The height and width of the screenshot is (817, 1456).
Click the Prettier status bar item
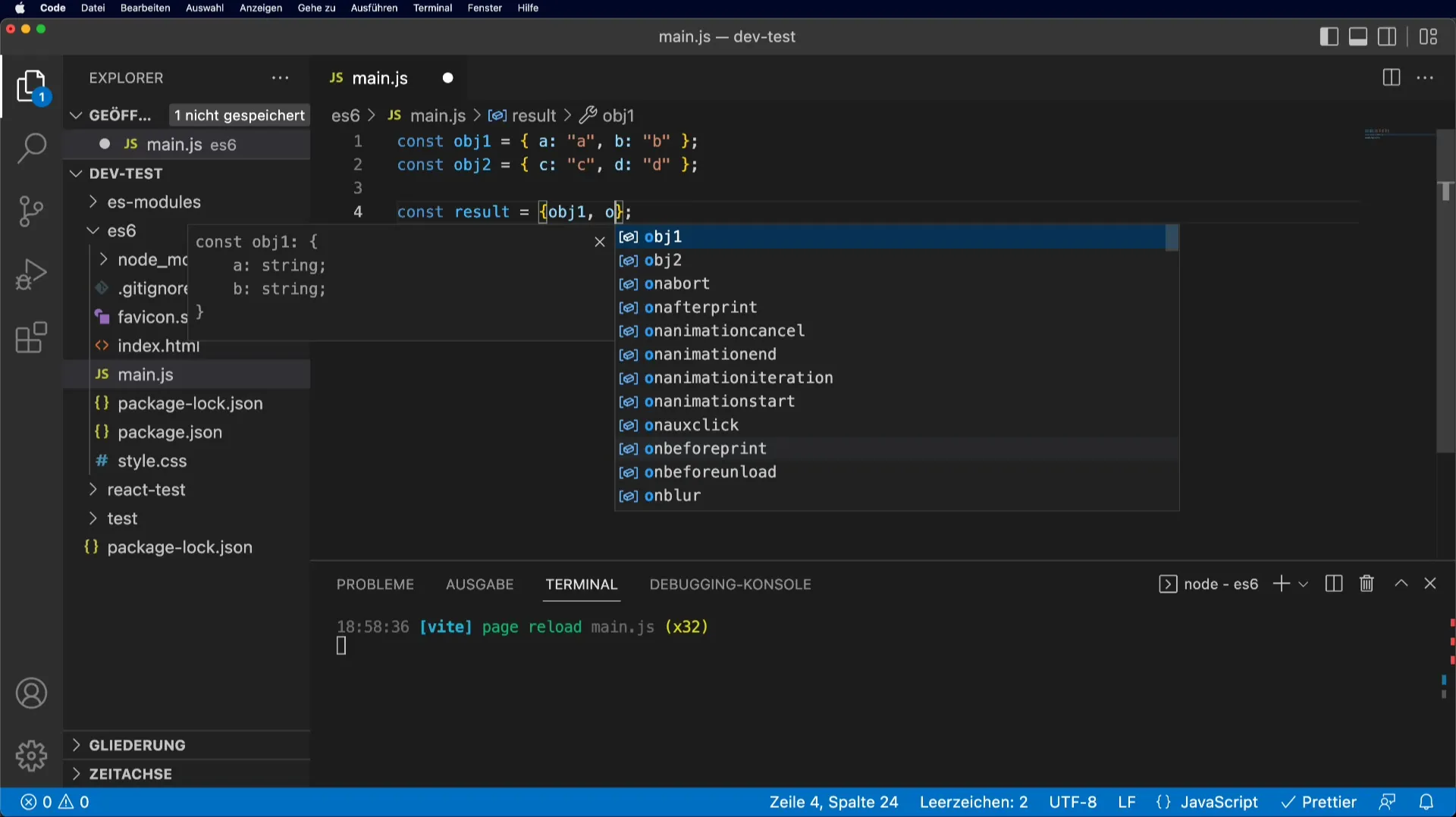click(x=1319, y=802)
